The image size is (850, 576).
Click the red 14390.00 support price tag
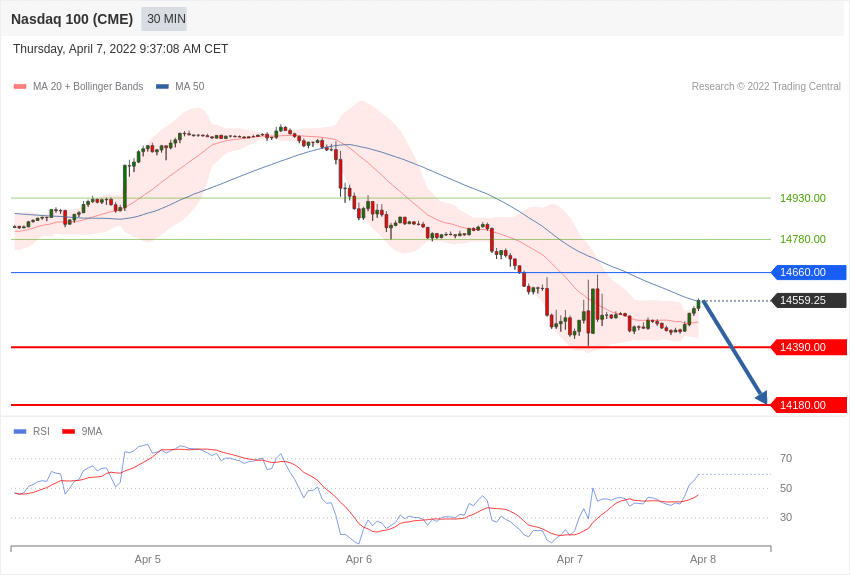(x=809, y=347)
